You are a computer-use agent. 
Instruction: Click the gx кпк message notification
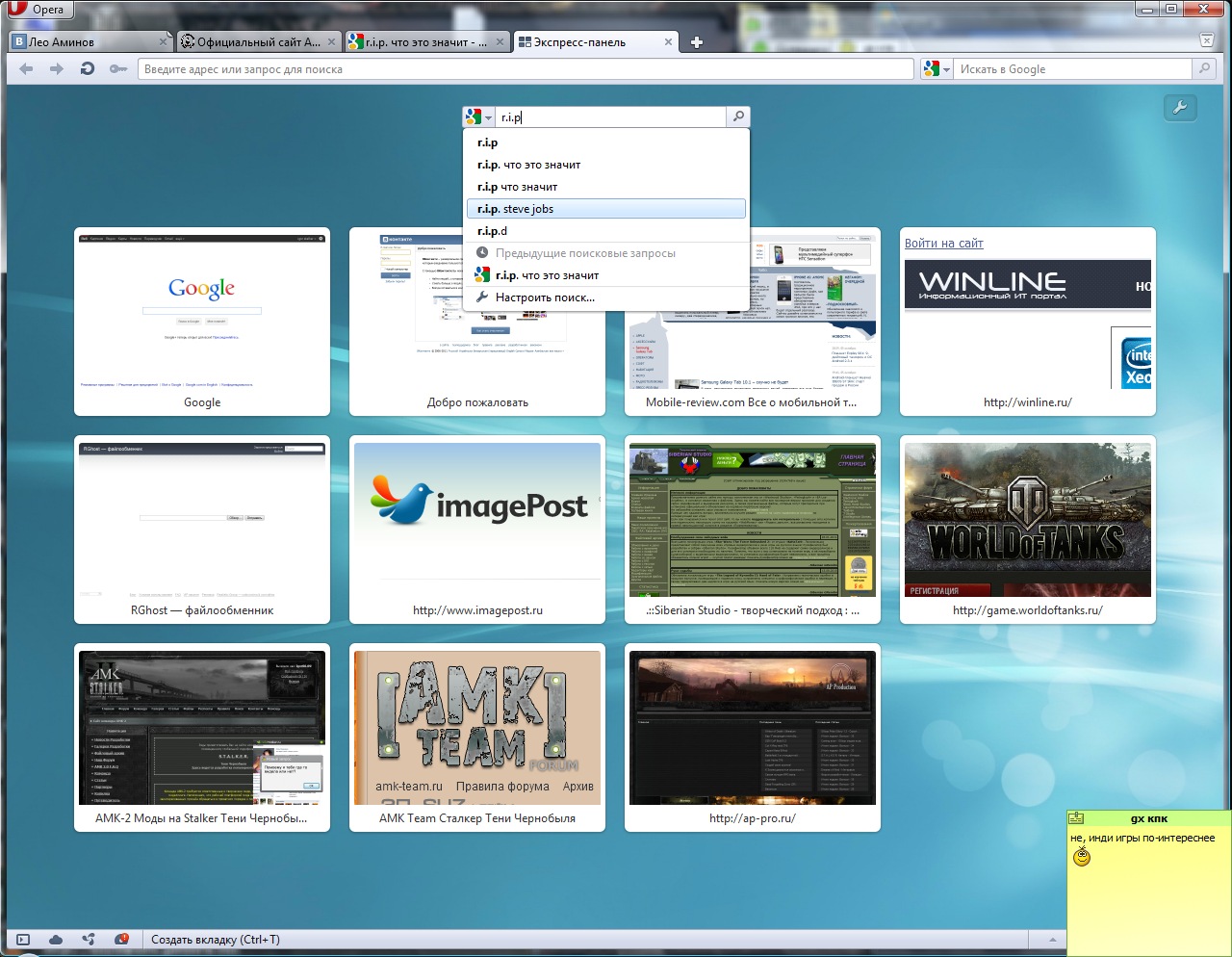tap(1149, 884)
